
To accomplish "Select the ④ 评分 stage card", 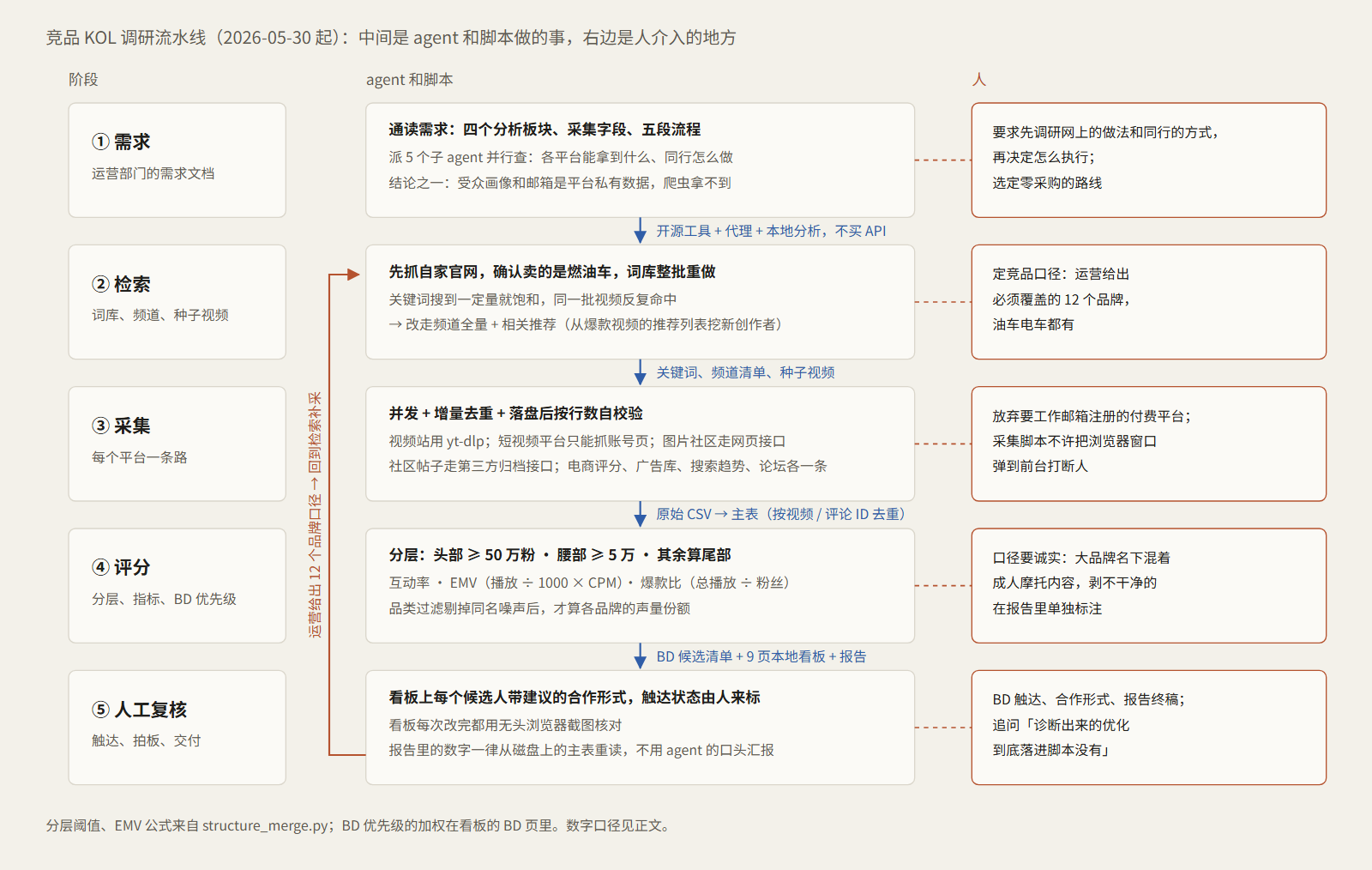I will [x=177, y=586].
